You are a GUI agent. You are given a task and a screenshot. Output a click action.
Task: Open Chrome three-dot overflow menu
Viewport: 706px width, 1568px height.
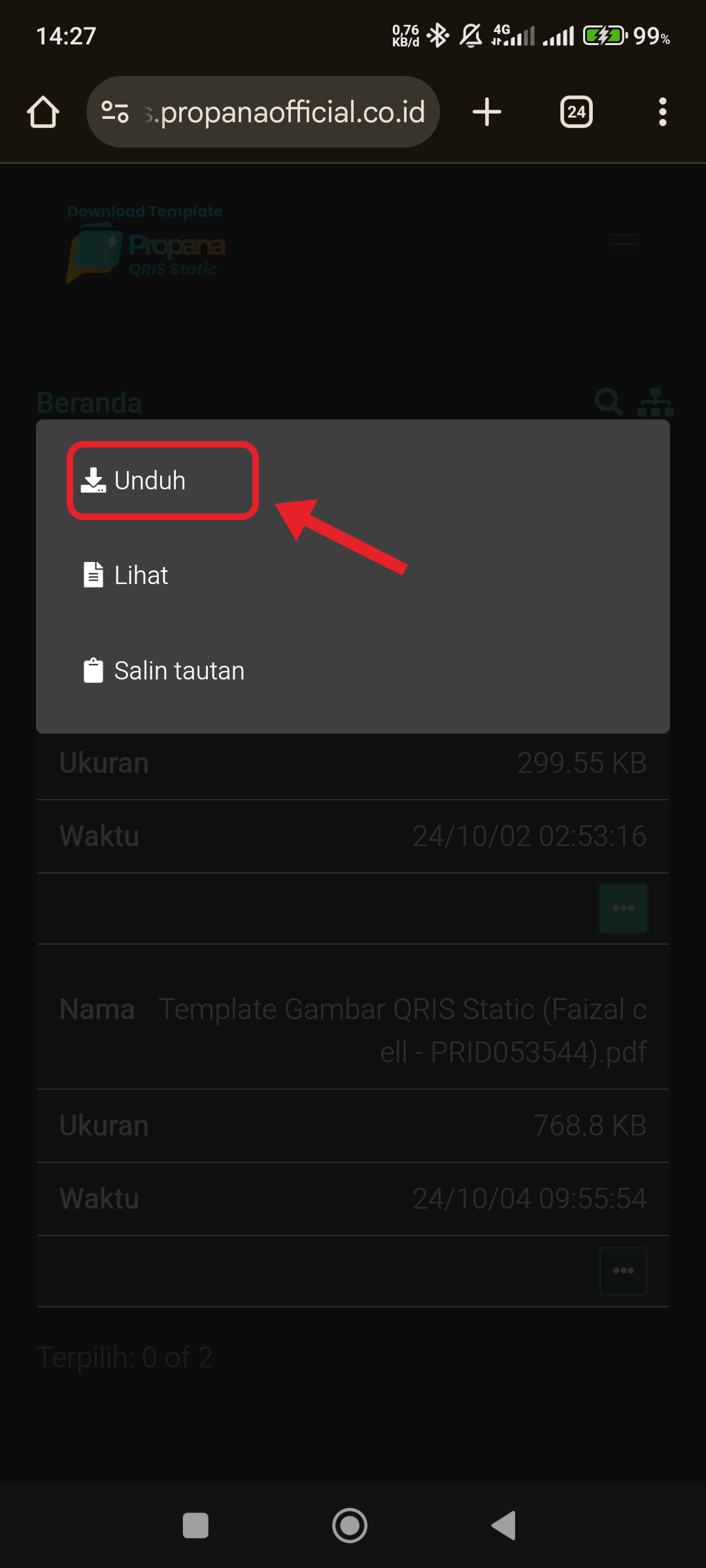point(663,112)
